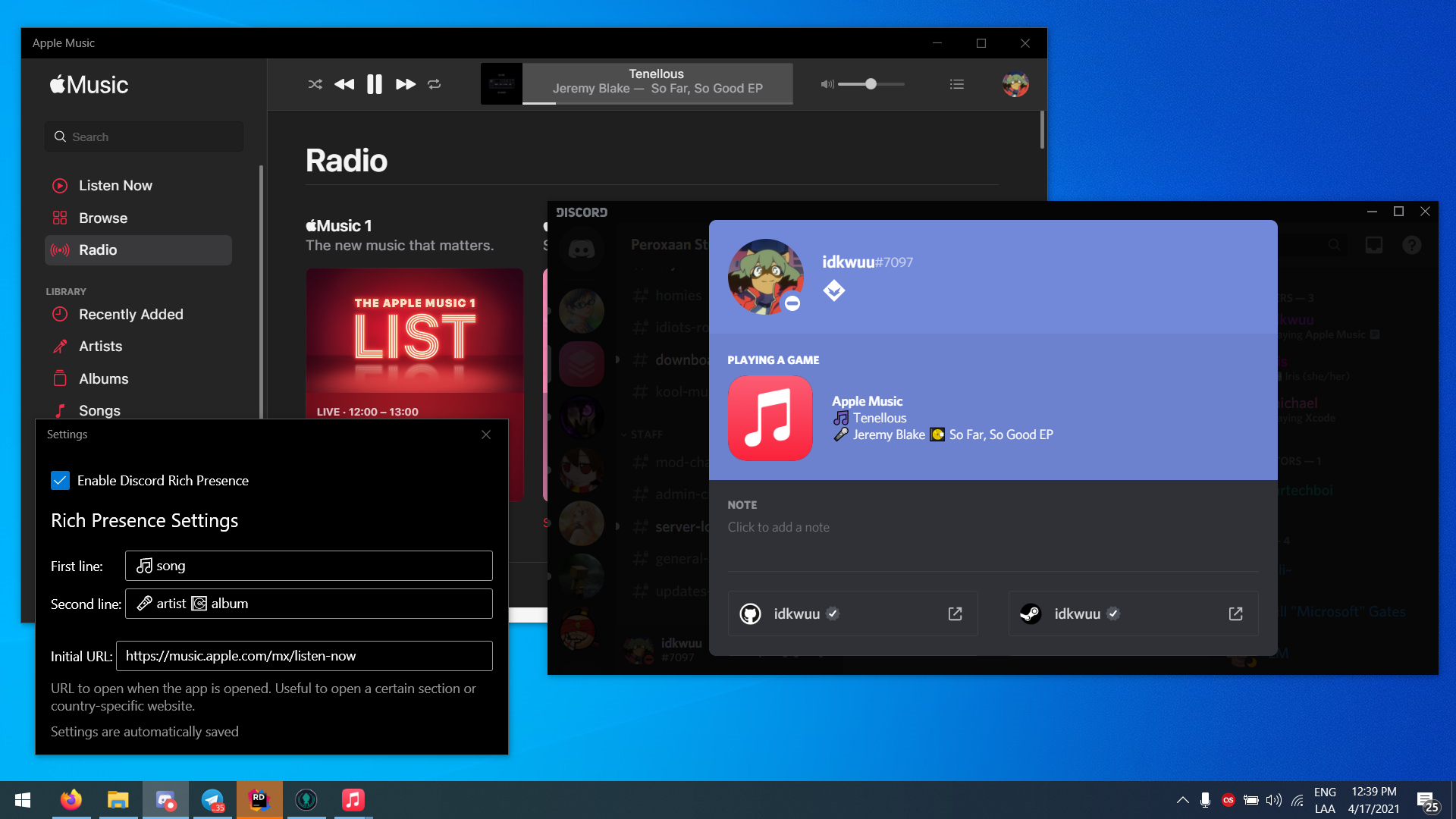Click the Apple Music main scrollbar

coord(1042,130)
